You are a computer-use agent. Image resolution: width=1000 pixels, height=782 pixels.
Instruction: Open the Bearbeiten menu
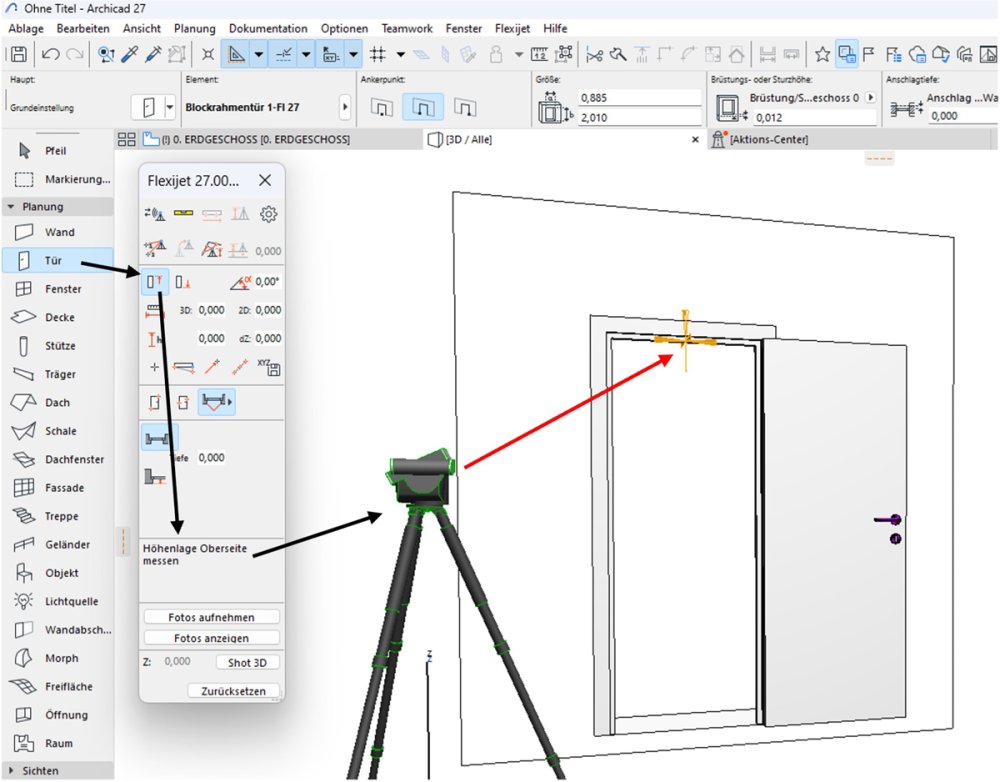[x=83, y=28]
